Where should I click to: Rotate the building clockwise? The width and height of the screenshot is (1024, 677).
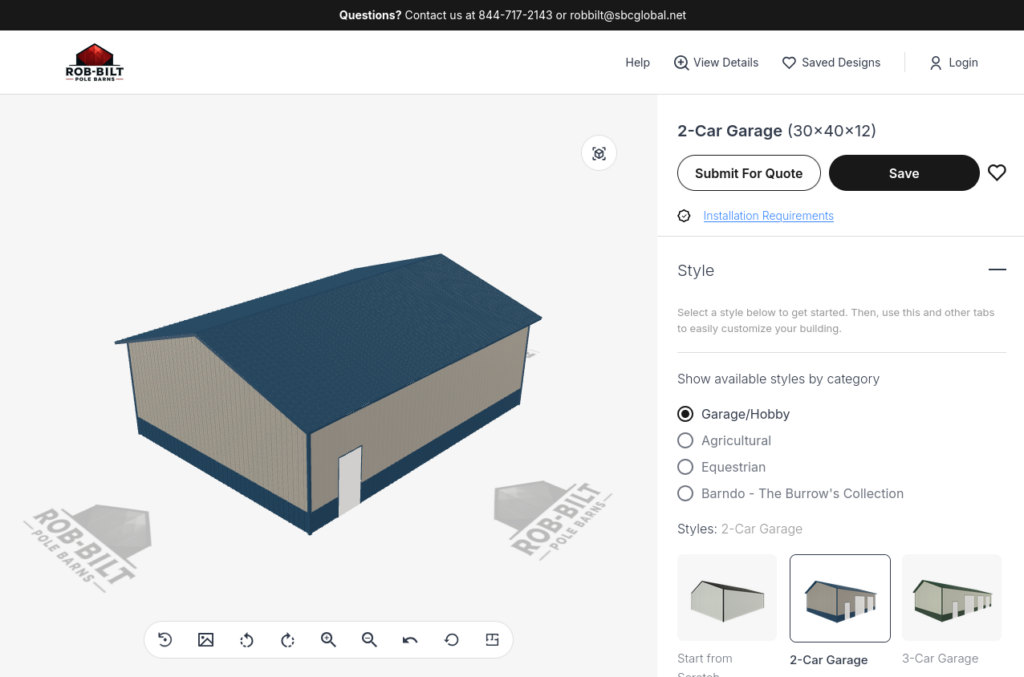288,640
